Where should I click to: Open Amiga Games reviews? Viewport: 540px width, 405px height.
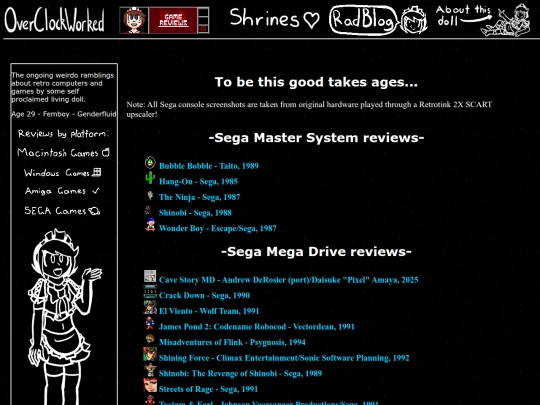tap(62, 191)
